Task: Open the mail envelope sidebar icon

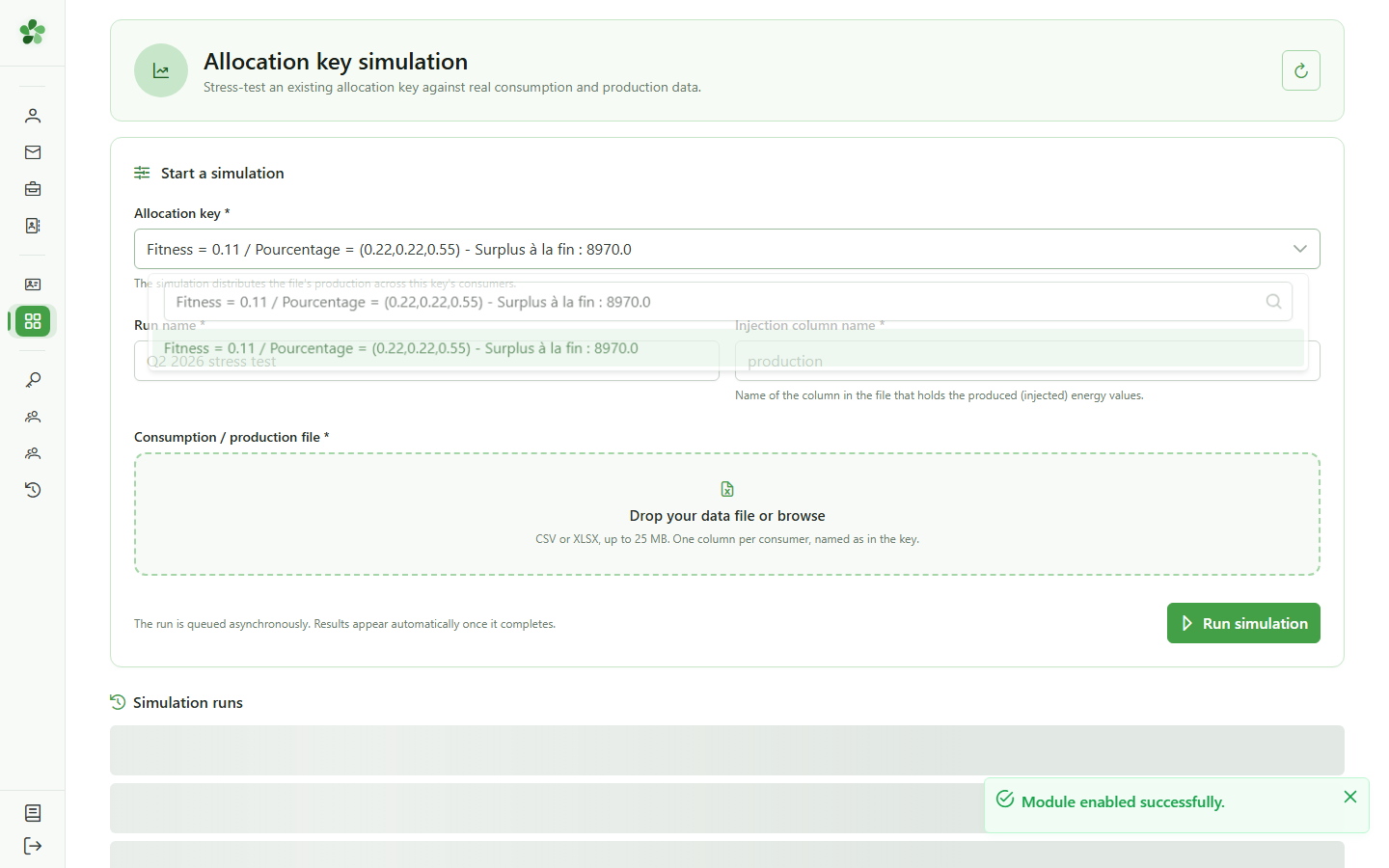Action: pyautogui.click(x=33, y=152)
